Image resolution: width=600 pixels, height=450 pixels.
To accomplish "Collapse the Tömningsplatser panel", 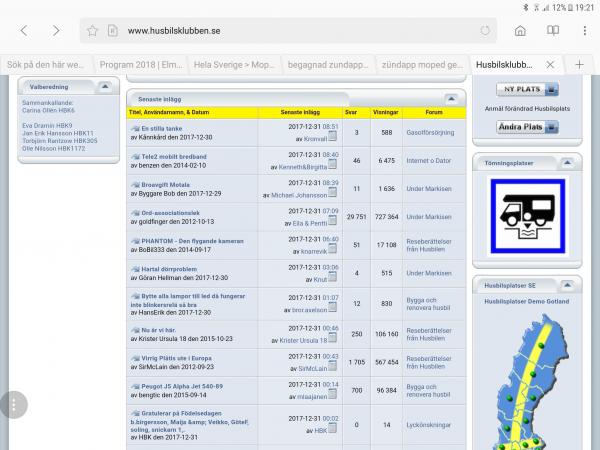I will coord(566,160).
